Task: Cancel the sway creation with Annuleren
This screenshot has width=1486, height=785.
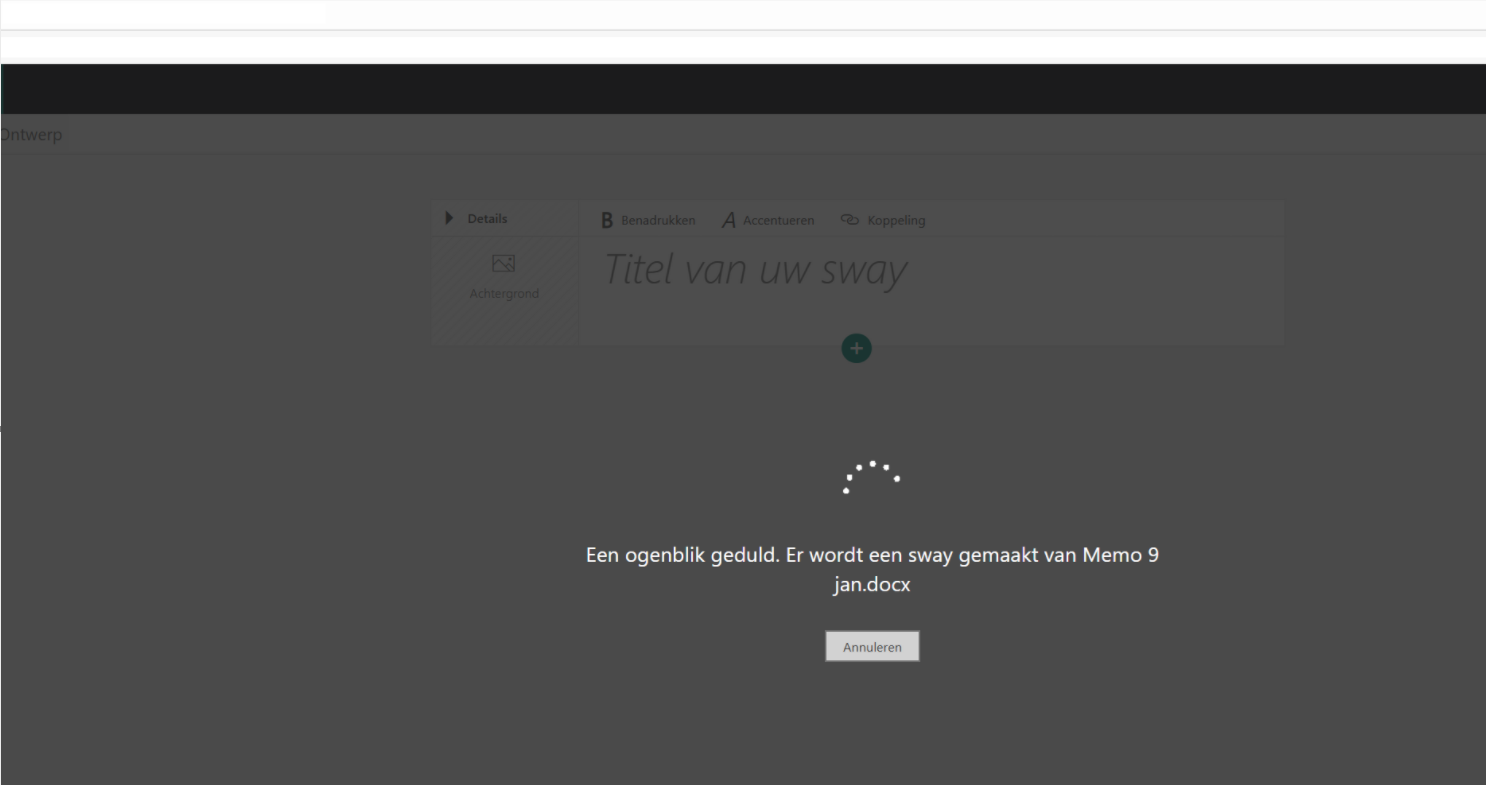Action: pyautogui.click(x=872, y=647)
